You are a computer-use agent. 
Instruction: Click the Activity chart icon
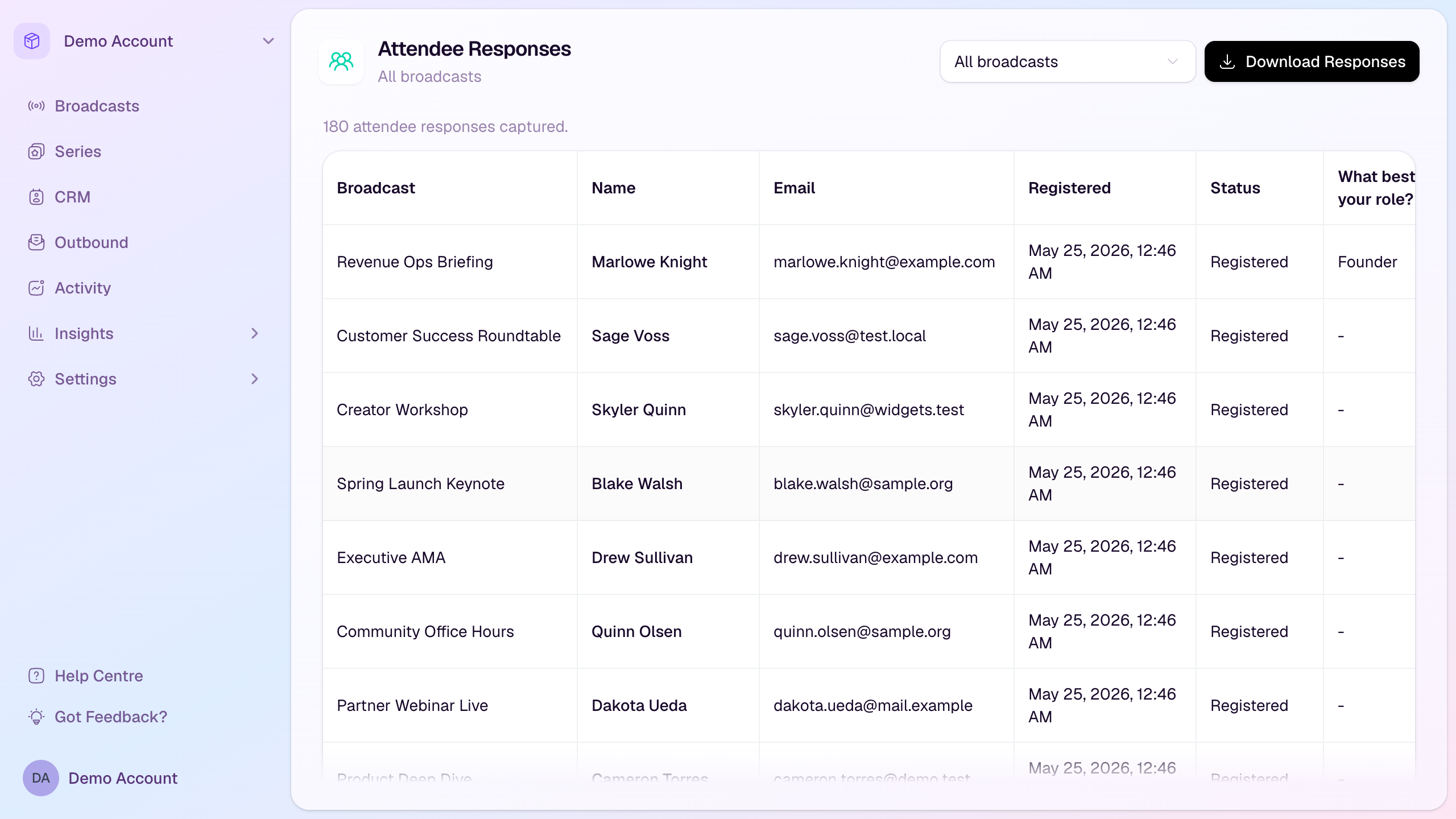36,288
